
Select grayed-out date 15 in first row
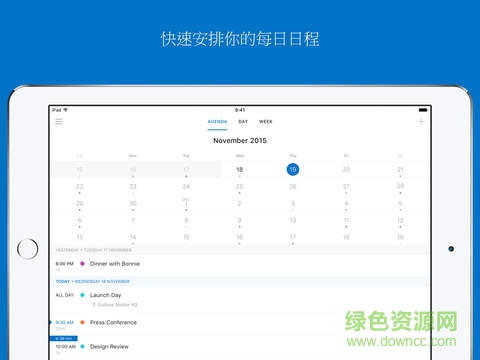pyautogui.click(x=79, y=170)
